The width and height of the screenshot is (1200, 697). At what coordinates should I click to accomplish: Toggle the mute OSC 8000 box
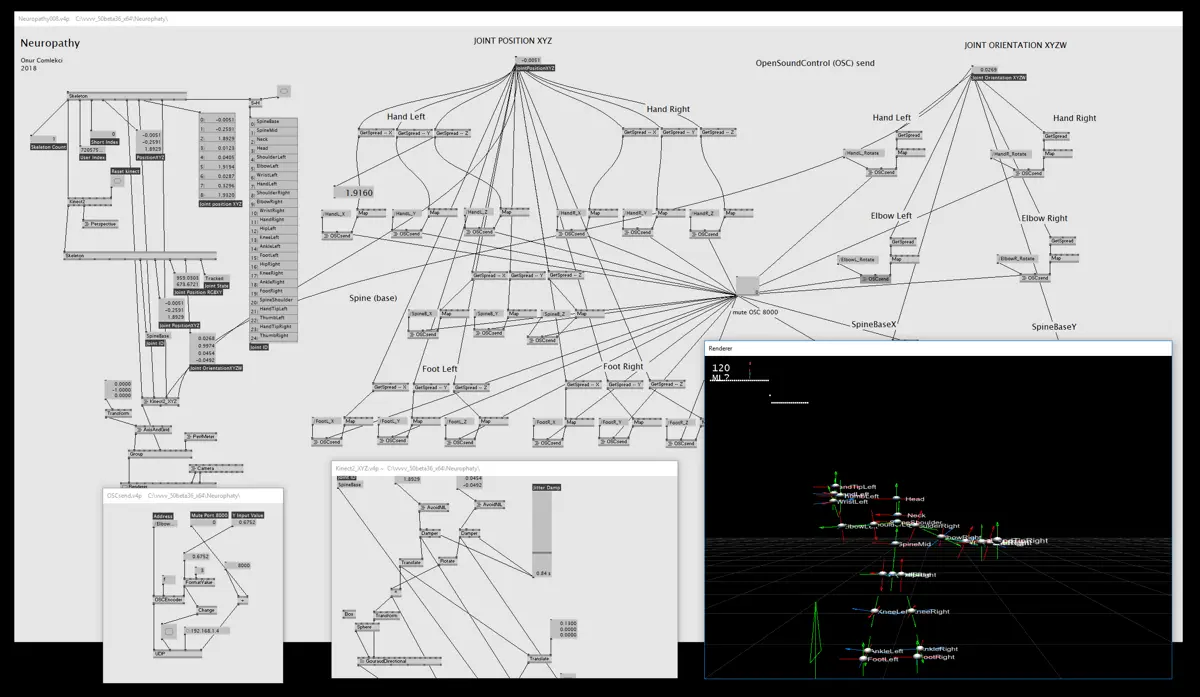747,285
